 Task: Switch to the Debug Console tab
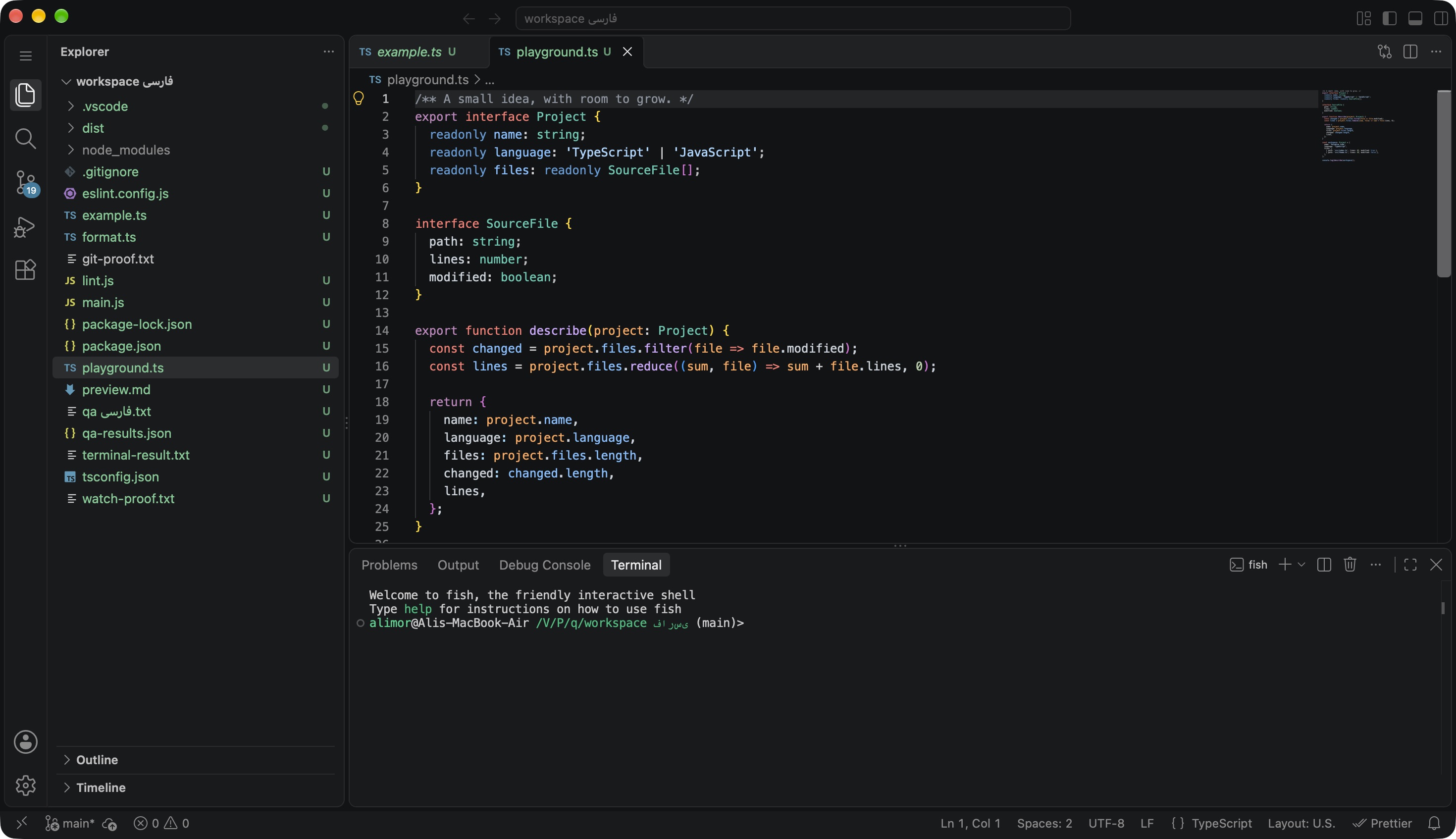[x=544, y=565]
